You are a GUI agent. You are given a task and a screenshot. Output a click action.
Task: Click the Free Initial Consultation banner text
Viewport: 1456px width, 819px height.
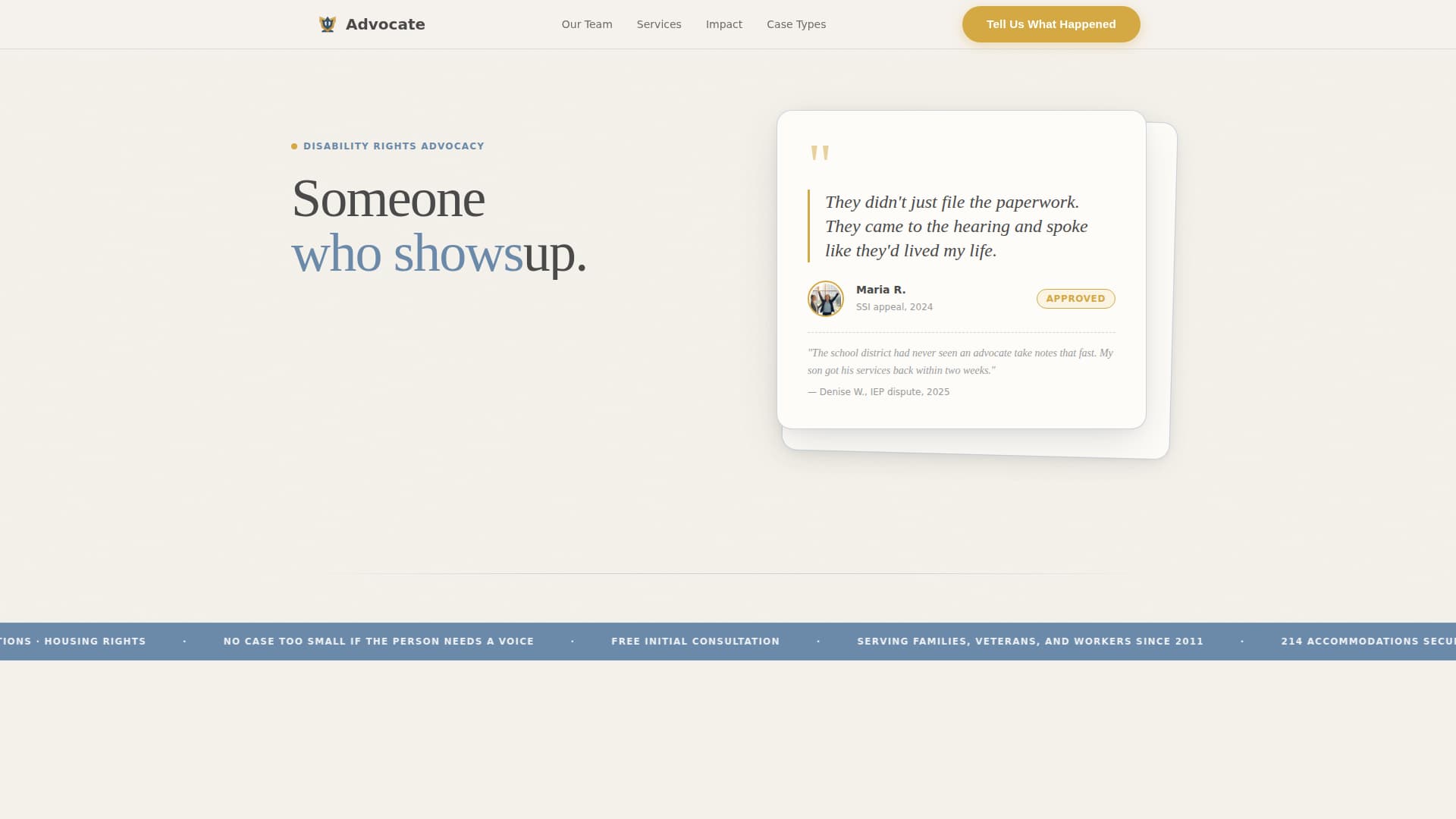[695, 641]
